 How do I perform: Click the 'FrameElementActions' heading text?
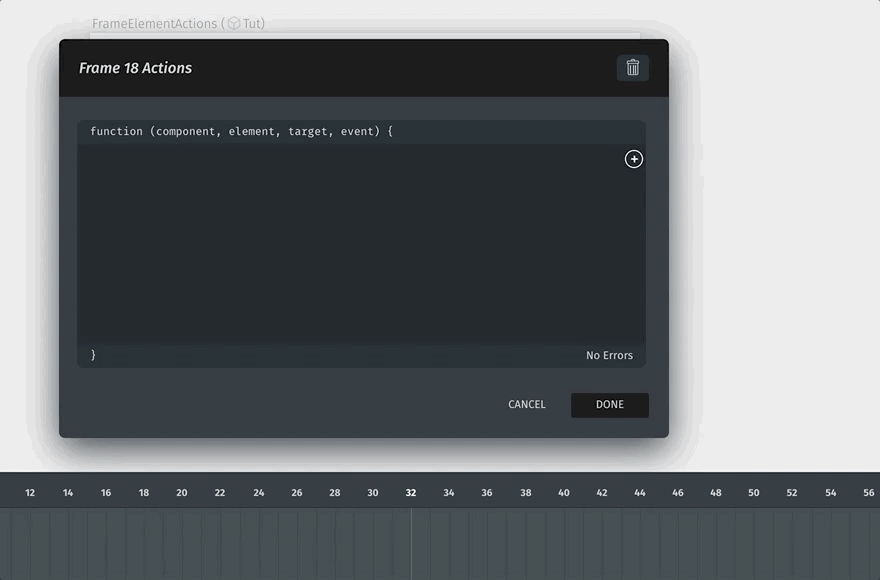pos(154,24)
